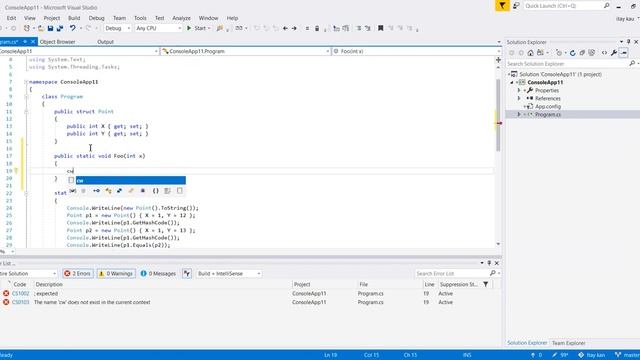Toggle the 2 Errors filter button
640x360 pixels.
click(x=78, y=273)
